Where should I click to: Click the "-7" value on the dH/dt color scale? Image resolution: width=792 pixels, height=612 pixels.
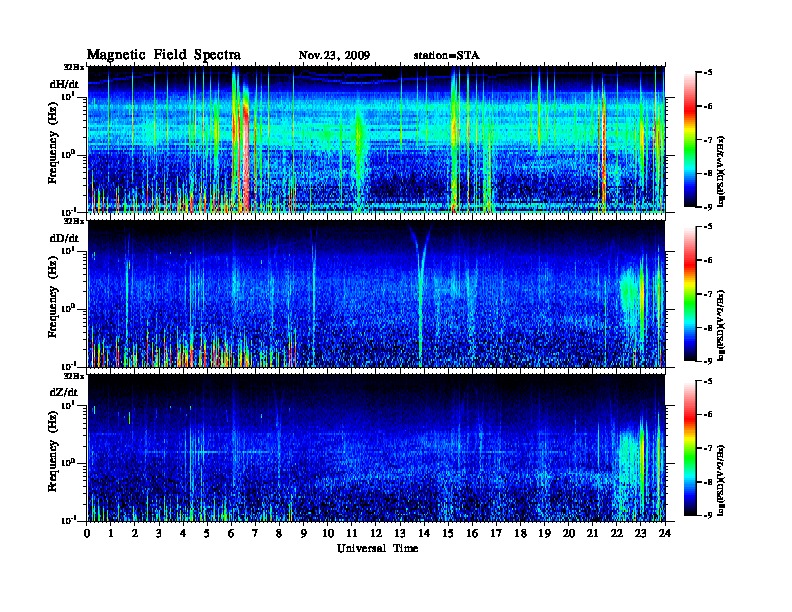click(x=708, y=140)
